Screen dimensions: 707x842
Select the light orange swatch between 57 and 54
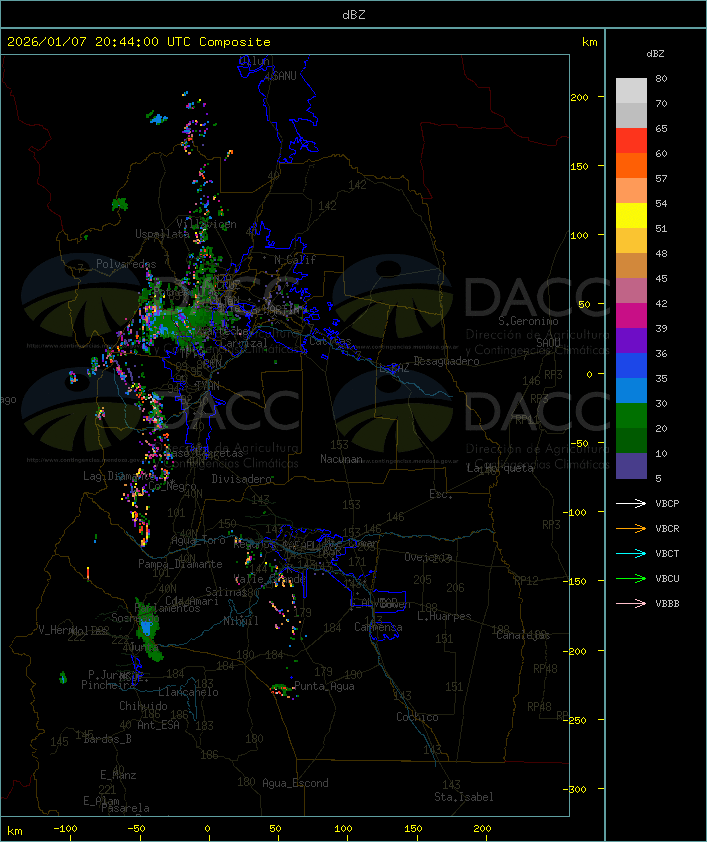631,191
